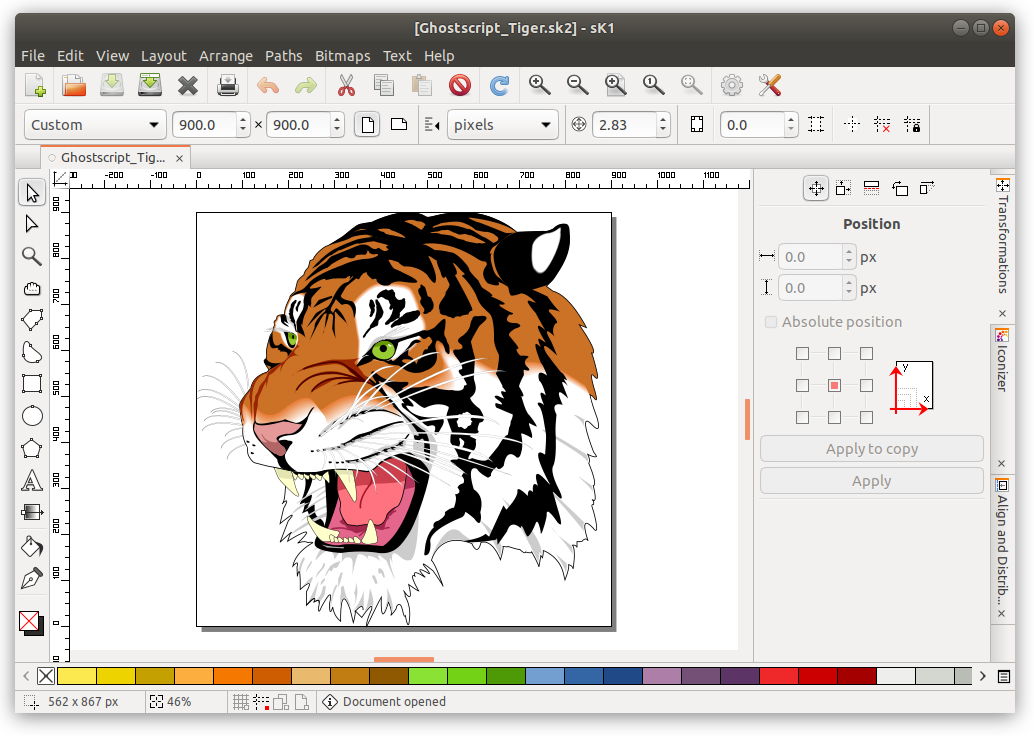The width and height of the screenshot is (1034, 736).
Task: Pick the bright red palette swatch
Action: point(779,676)
